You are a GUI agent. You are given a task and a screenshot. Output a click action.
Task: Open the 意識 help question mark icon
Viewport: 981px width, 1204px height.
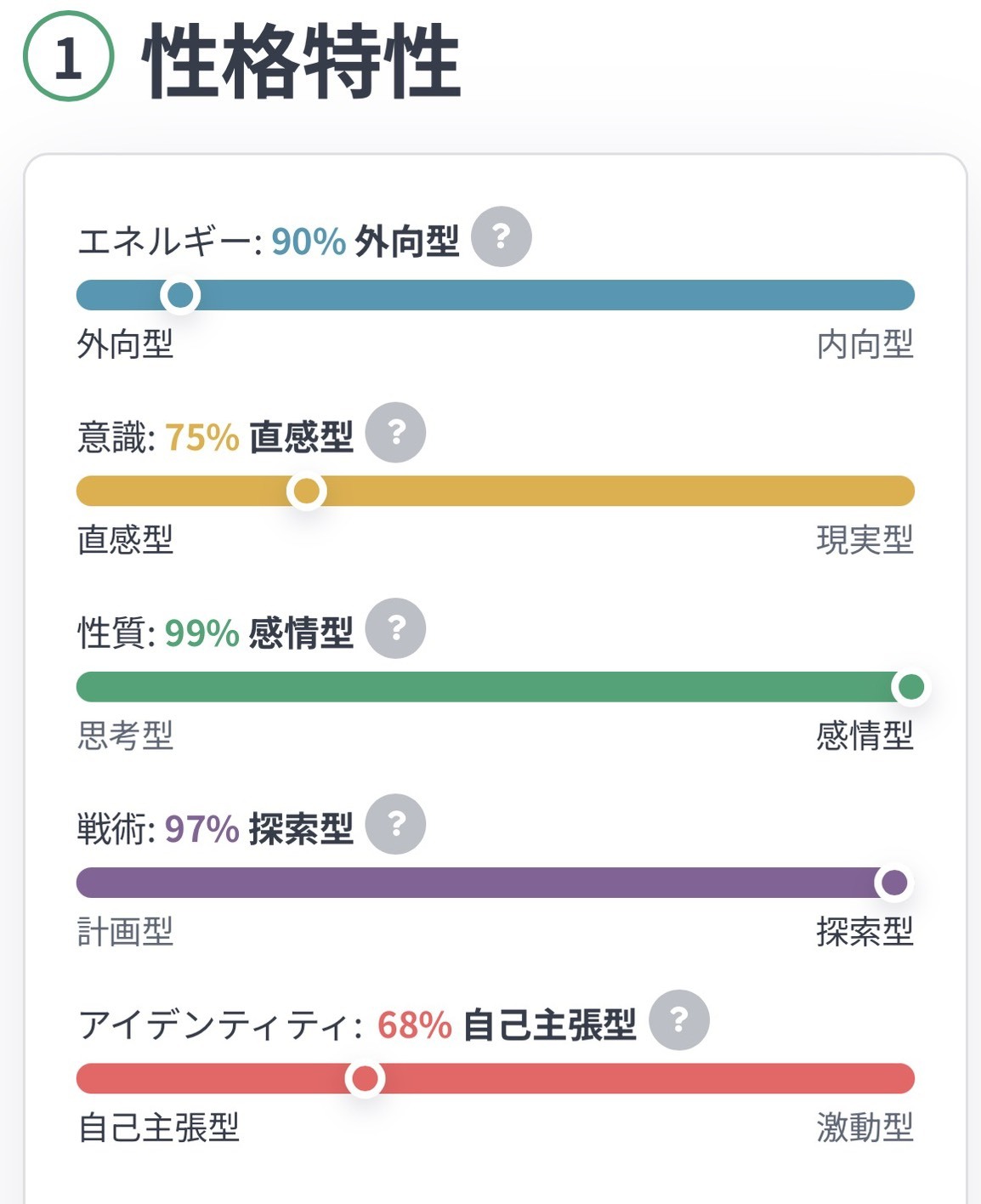(x=395, y=432)
